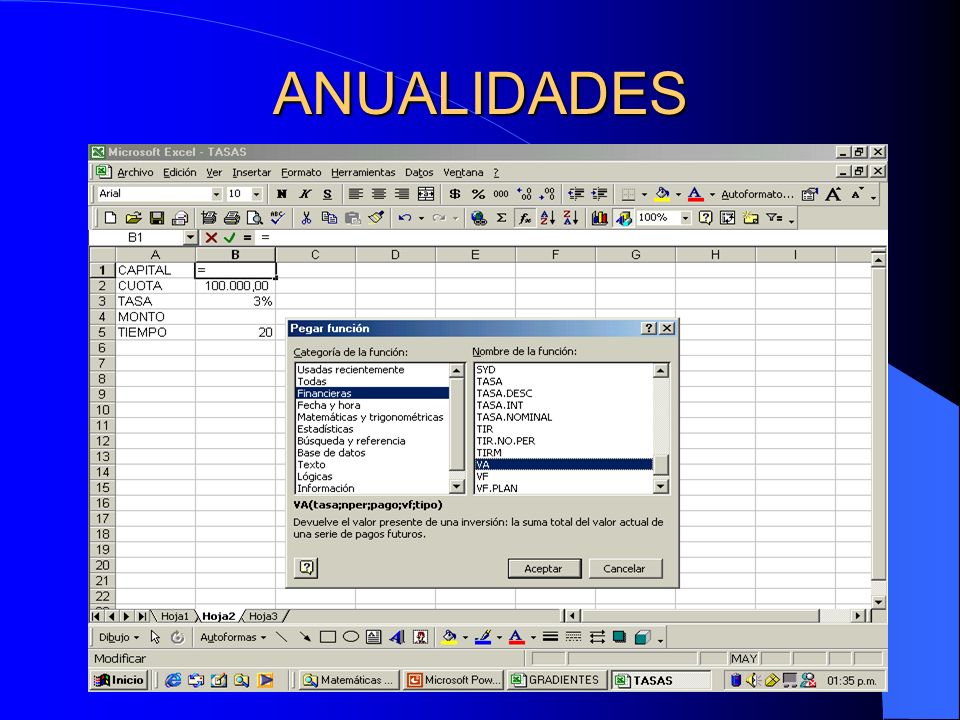This screenshot has width=960, height=720.
Task: Select cell B2 with 100.000,00
Action: click(x=236, y=286)
